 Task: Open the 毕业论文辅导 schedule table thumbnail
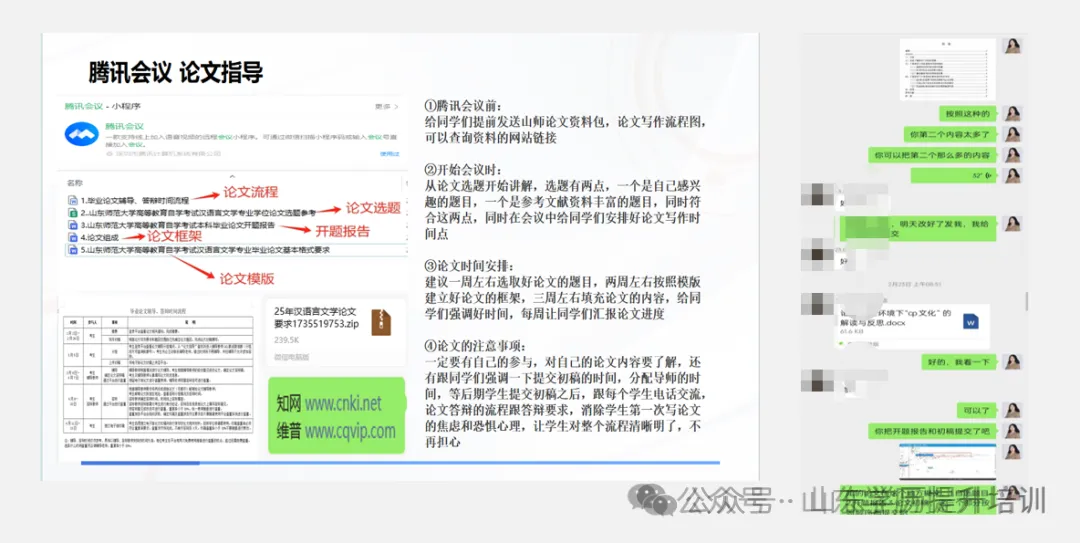(x=159, y=380)
